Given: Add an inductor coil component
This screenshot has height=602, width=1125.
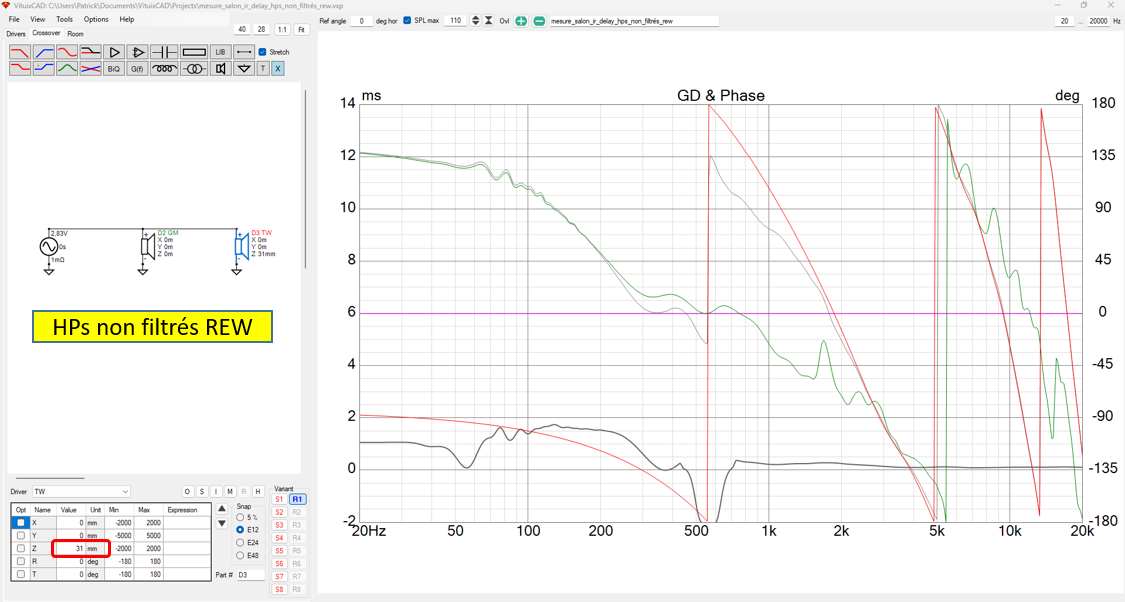Looking at the screenshot, I should click(x=164, y=69).
